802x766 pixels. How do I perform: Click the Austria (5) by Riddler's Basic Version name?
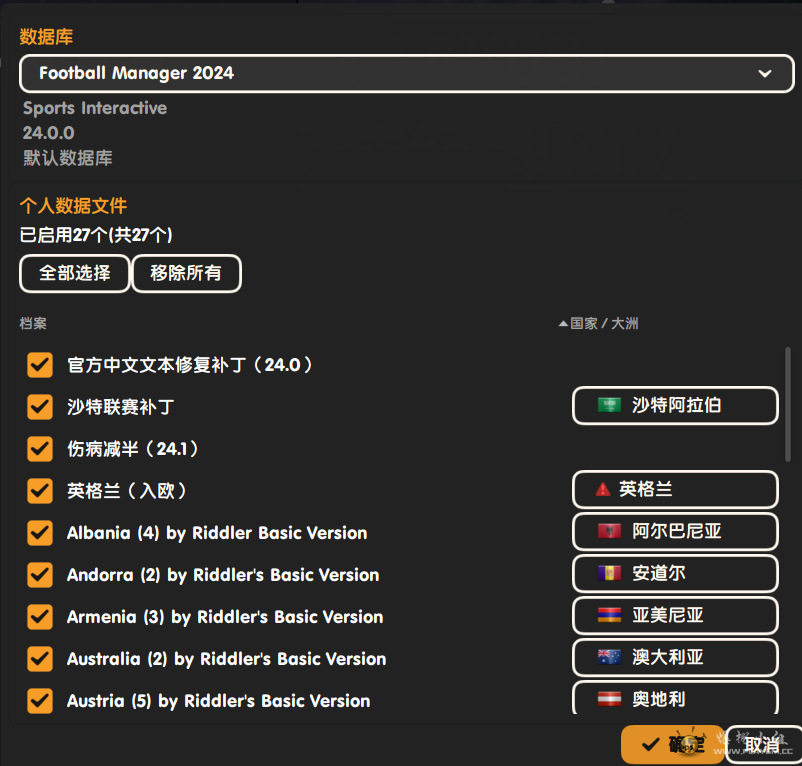pos(218,701)
